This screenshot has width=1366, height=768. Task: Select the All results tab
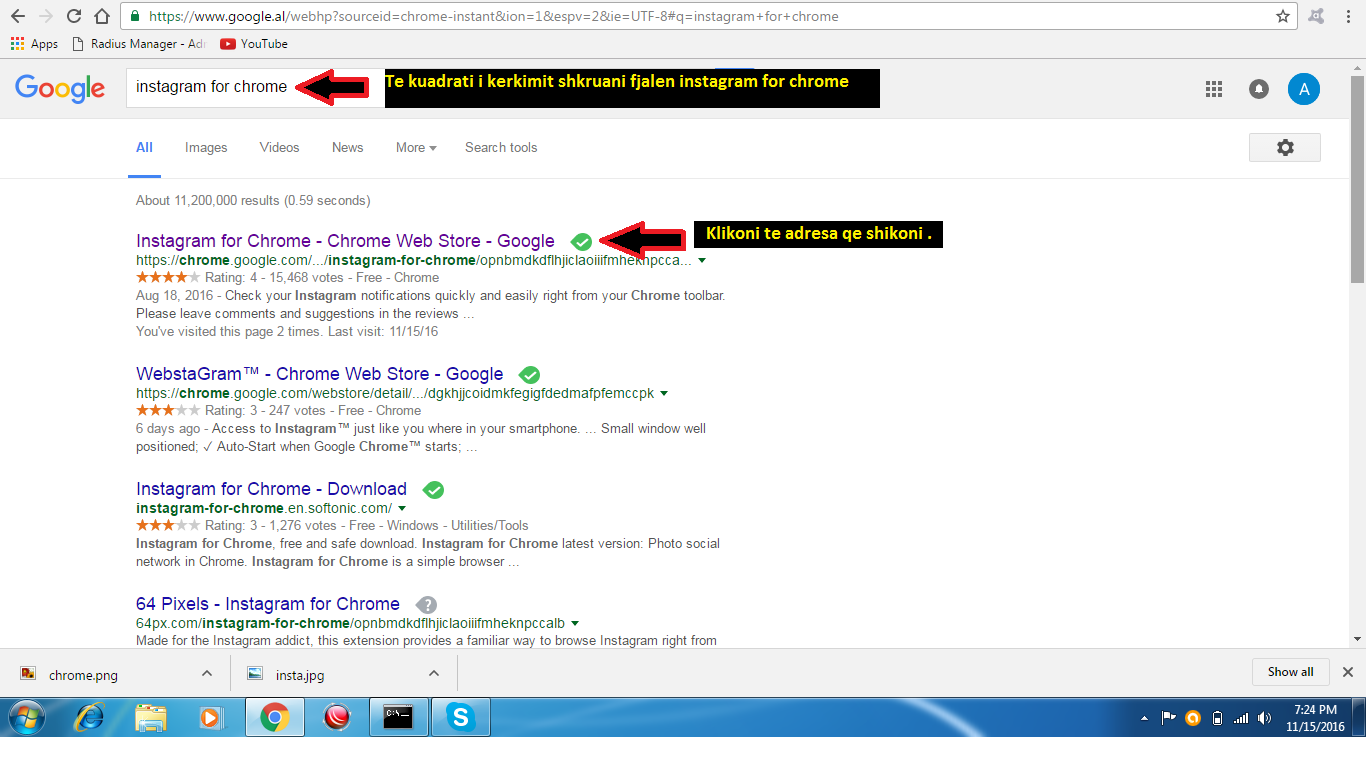pyautogui.click(x=144, y=147)
